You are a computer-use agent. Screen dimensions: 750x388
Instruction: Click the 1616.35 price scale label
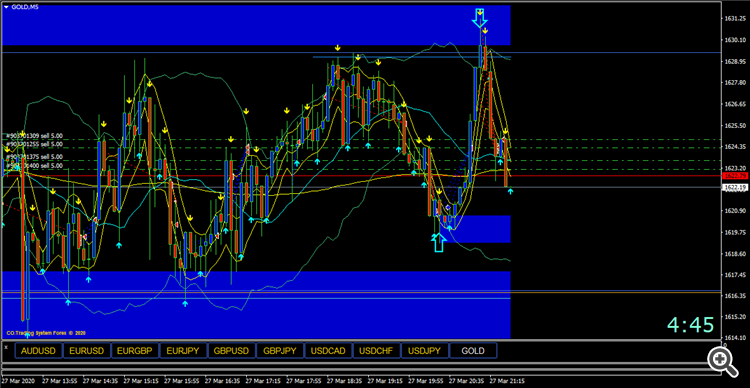coord(735,295)
